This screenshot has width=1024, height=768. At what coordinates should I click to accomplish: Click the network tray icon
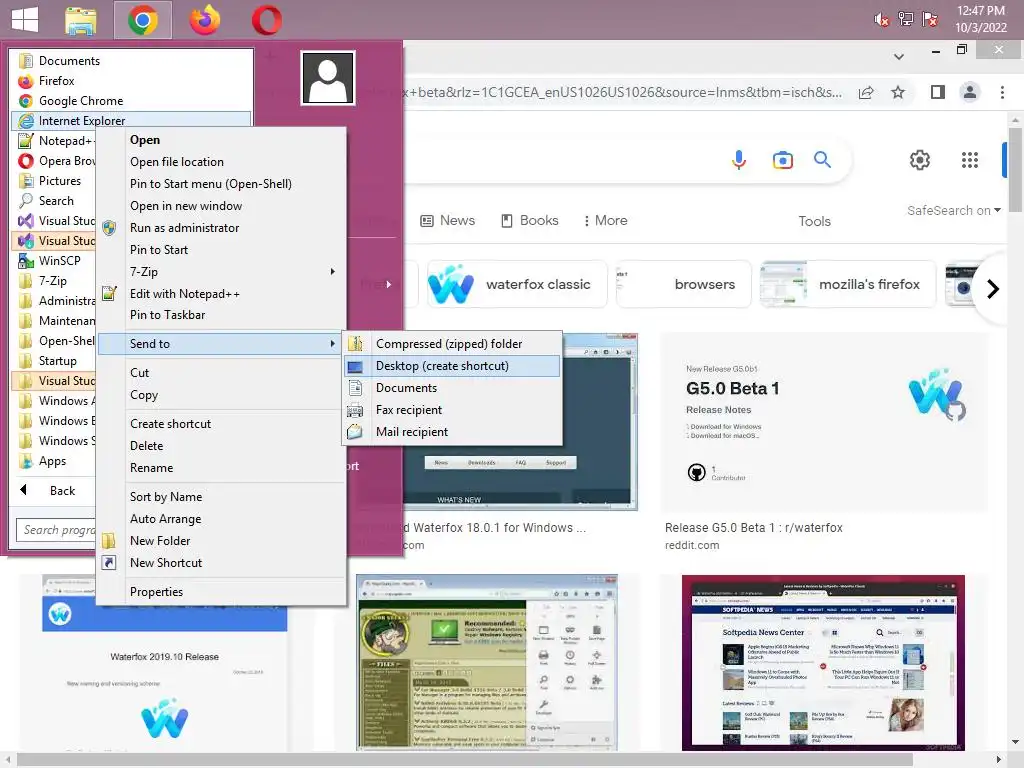[906, 19]
